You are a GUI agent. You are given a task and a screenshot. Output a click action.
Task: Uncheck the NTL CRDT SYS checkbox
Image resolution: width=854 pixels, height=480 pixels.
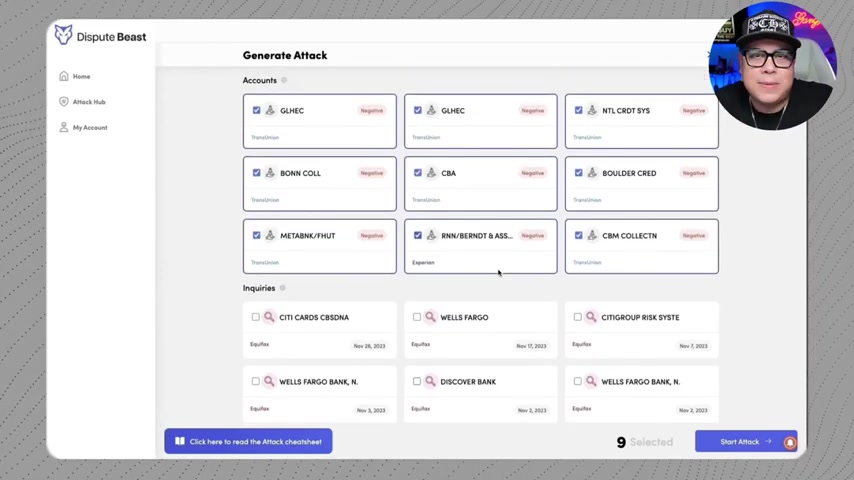tap(578, 110)
